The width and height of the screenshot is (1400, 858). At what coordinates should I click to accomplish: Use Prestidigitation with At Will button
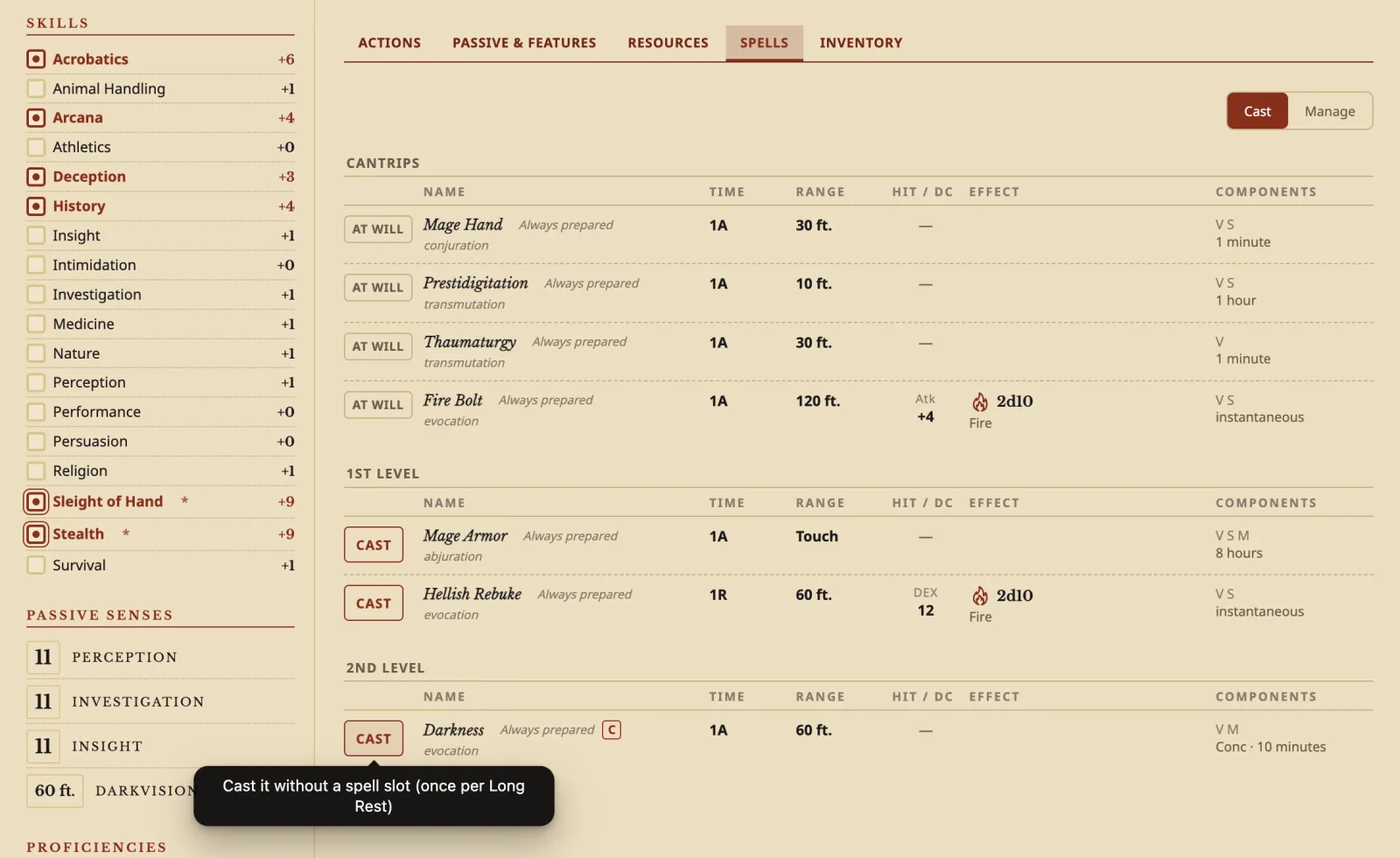pyautogui.click(x=378, y=288)
